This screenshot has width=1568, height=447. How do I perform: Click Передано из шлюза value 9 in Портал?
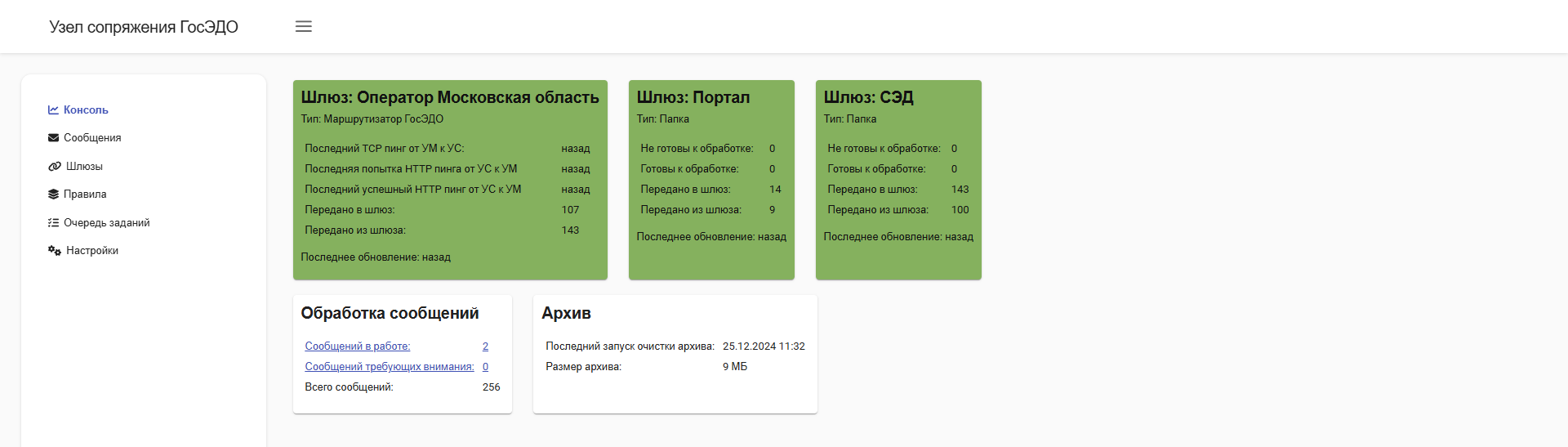[772, 209]
